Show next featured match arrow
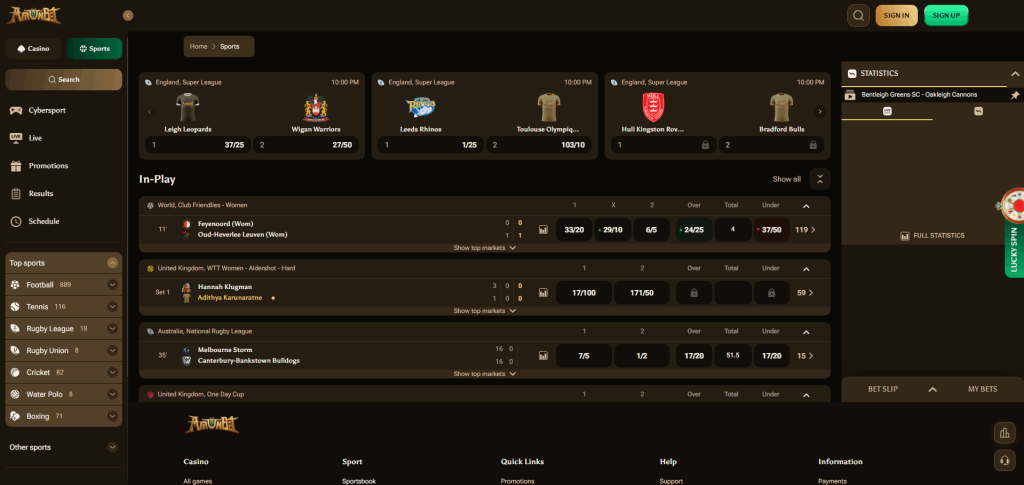 pos(820,112)
